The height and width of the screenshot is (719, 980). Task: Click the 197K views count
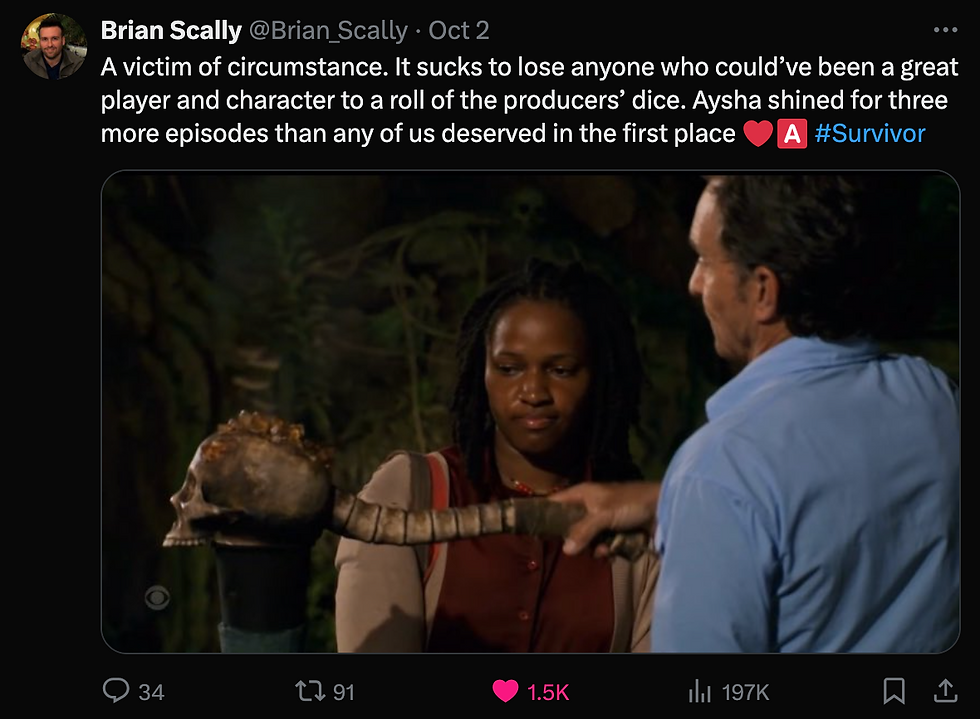[744, 692]
